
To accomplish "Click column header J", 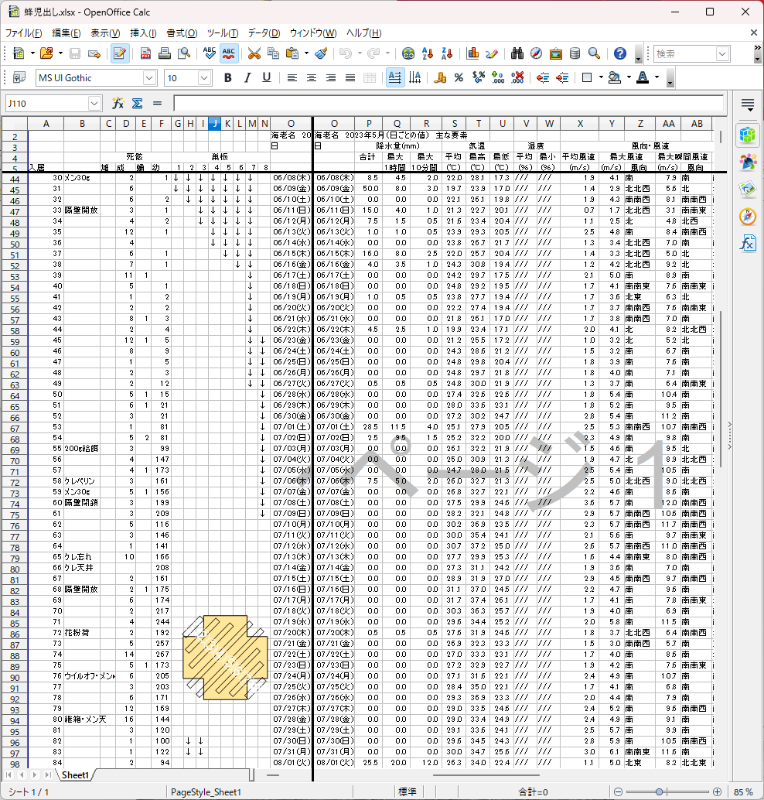I will pos(214,123).
